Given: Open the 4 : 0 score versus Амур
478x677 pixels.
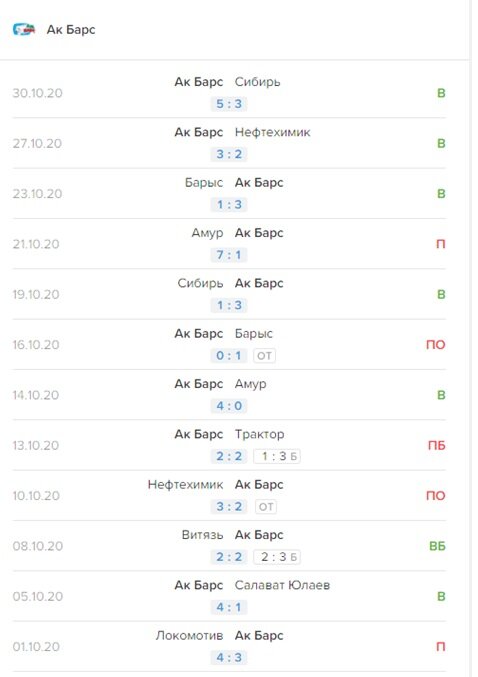Looking at the screenshot, I should [229, 406].
